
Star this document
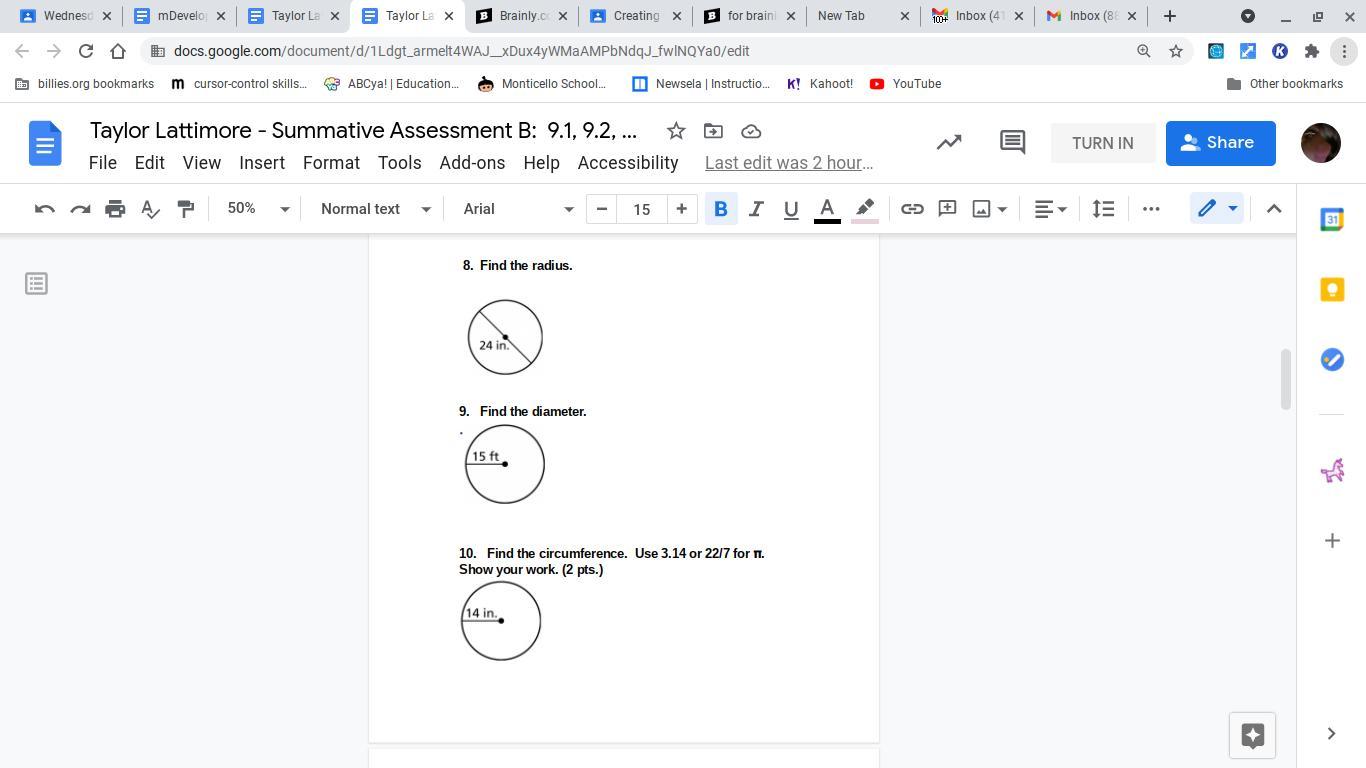click(676, 131)
